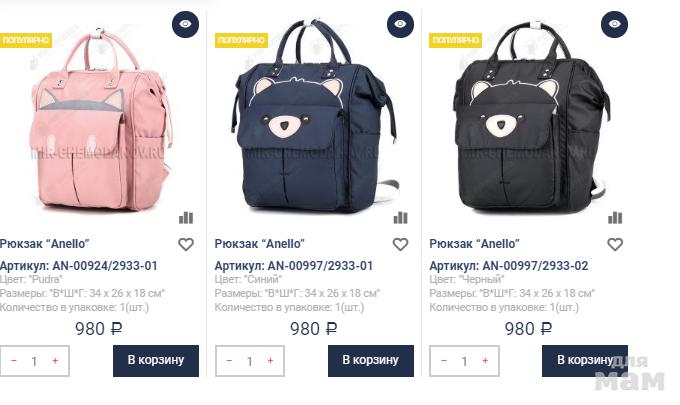Decrease quantity of the blue backpack
680x405 pixels.
[x=229, y=361]
